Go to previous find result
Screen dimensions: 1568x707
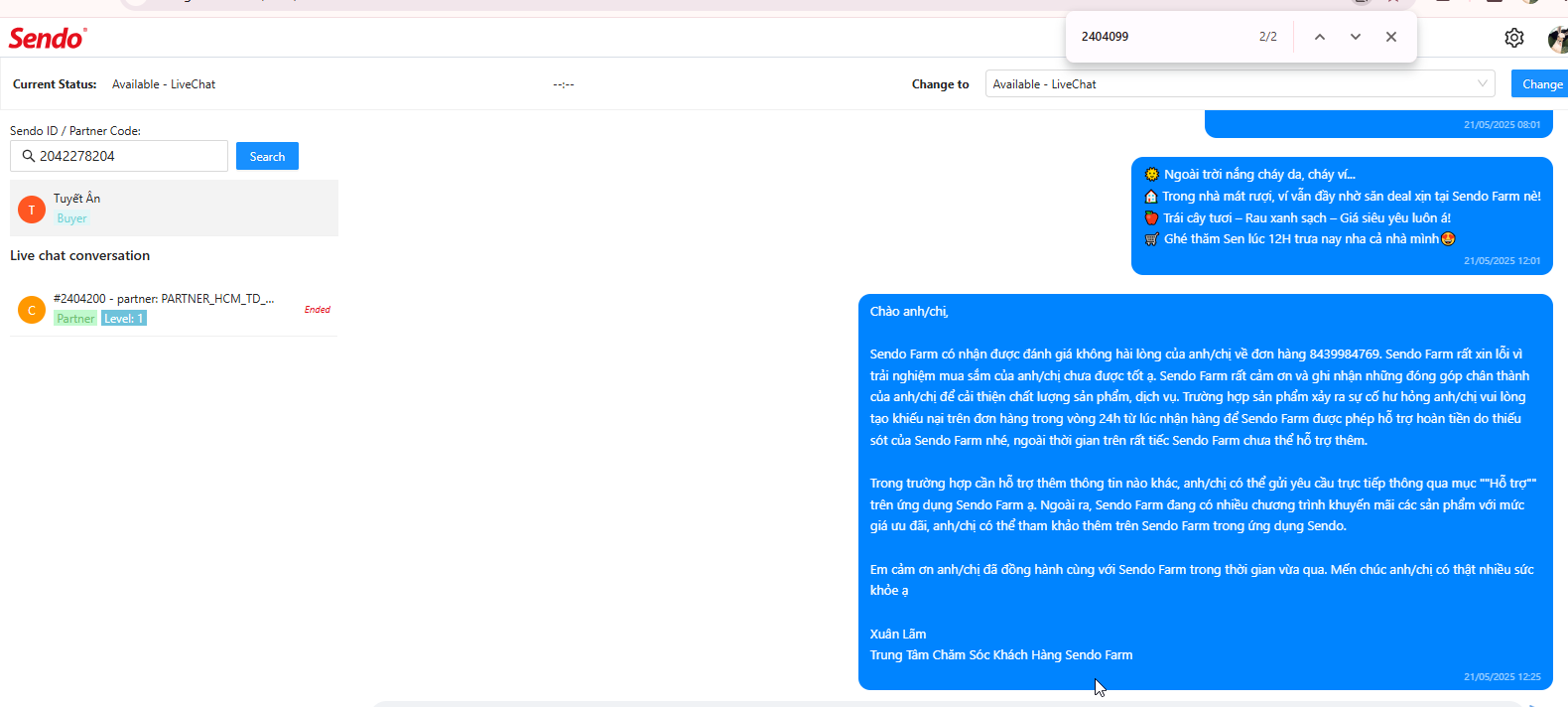1319,37
